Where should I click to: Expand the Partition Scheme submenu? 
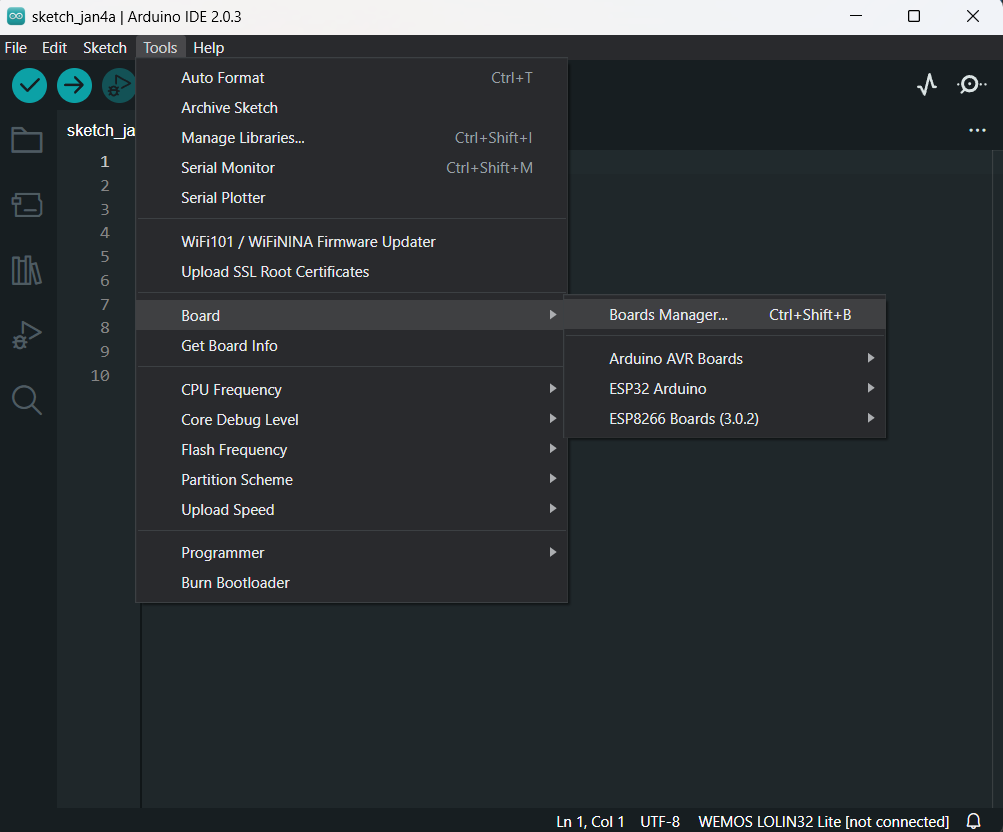click(352, 480)
